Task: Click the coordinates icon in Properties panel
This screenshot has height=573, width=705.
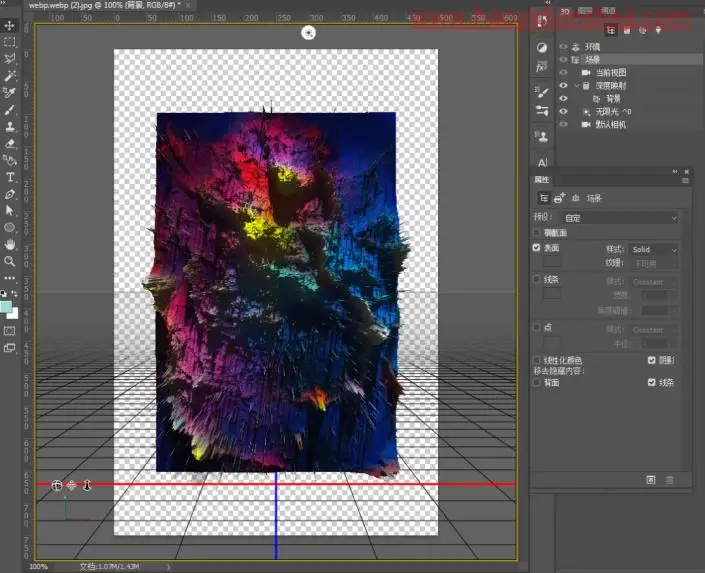Action: tap(575, 198)
